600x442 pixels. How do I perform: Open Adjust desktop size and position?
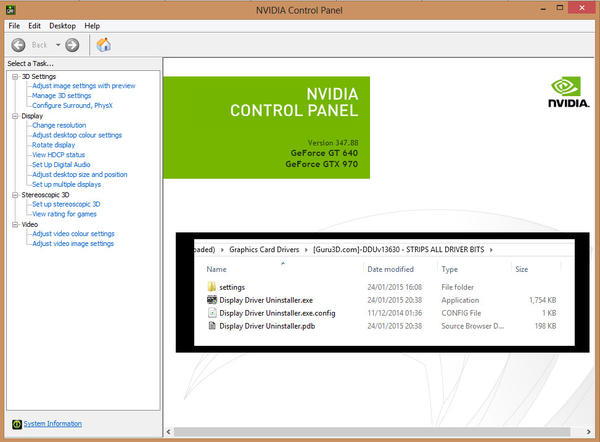pos(80,175)
